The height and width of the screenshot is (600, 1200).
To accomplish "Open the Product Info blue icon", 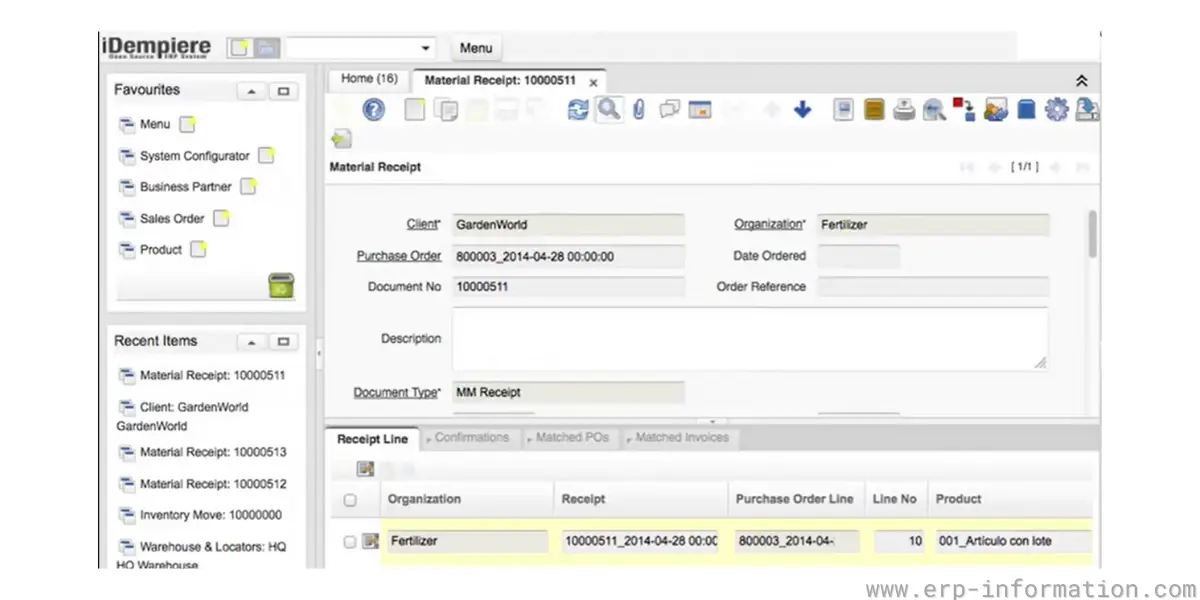I will 1026,110.
